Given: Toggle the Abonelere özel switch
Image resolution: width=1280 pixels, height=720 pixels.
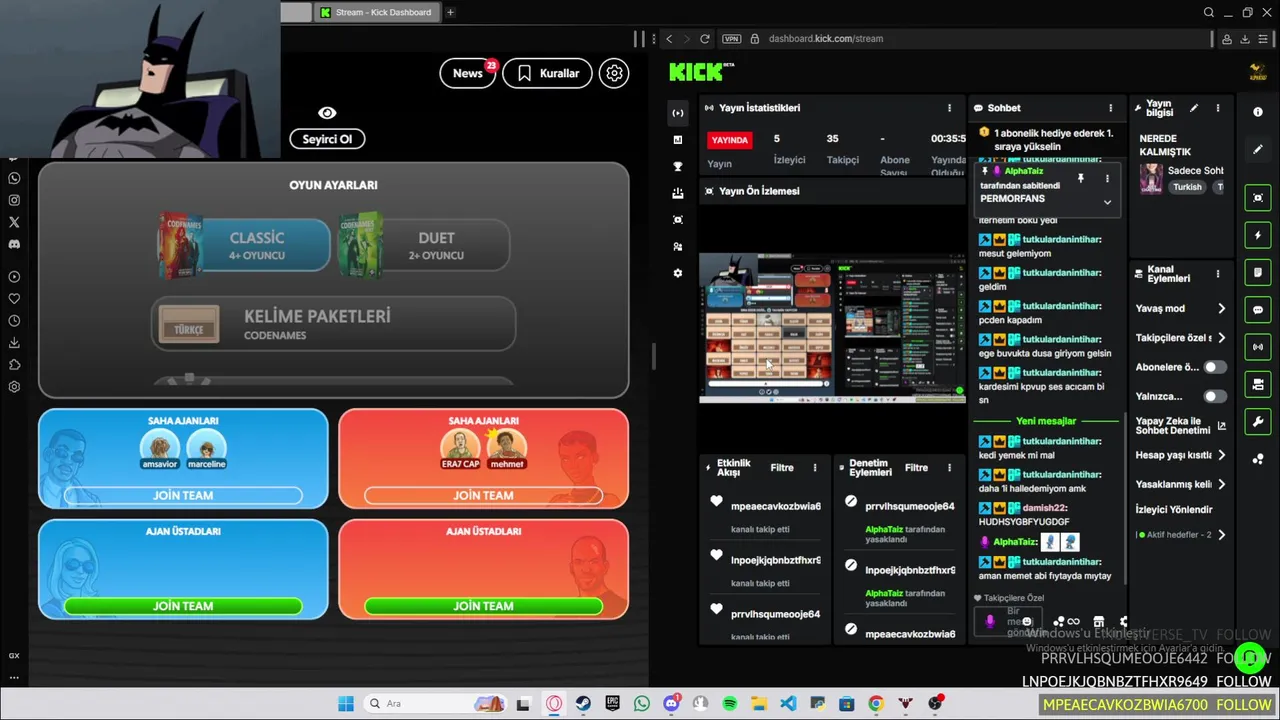Looking at the screenshot, I should click(1214, 367).
